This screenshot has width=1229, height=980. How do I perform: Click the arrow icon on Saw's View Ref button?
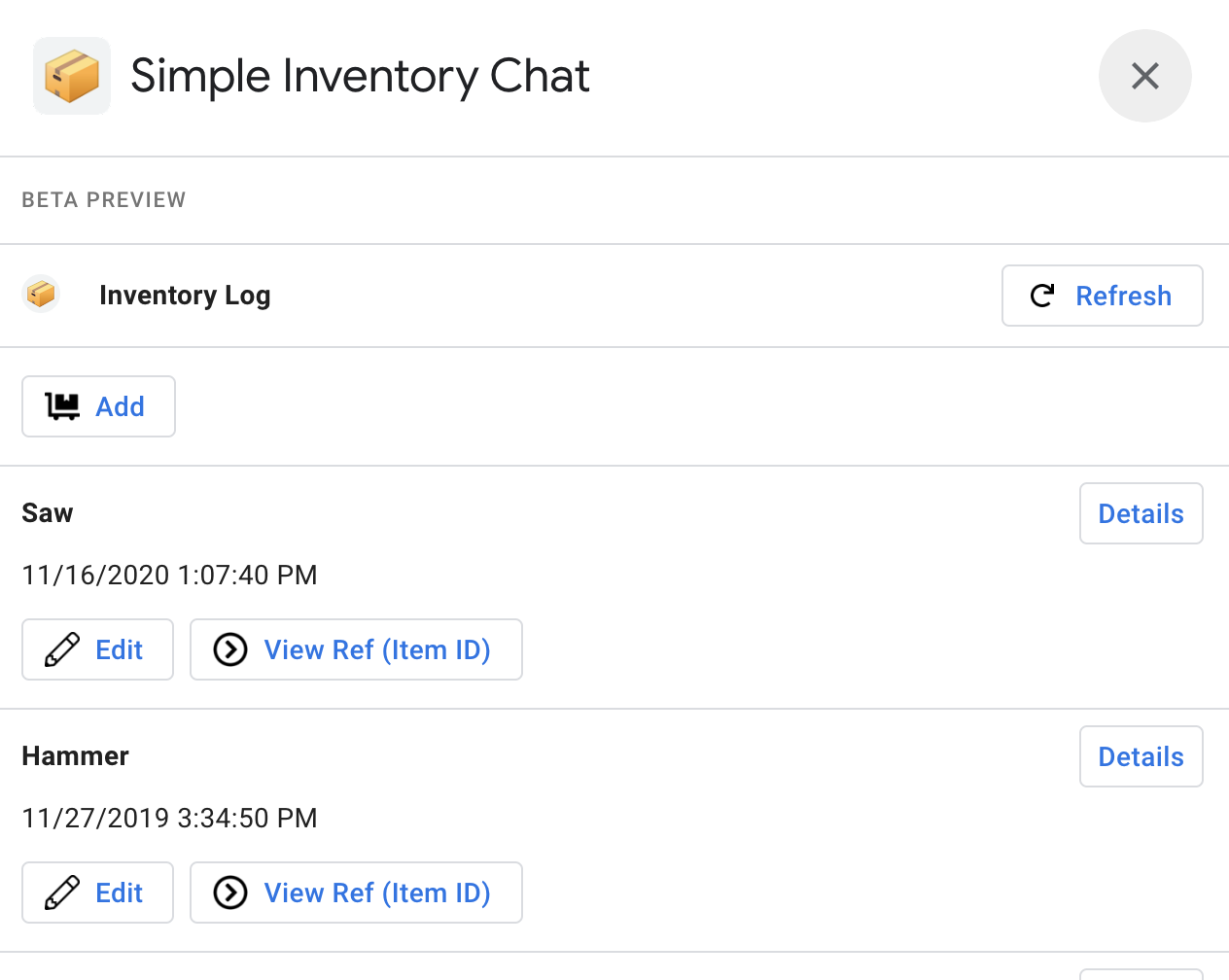tap(229, 649)
